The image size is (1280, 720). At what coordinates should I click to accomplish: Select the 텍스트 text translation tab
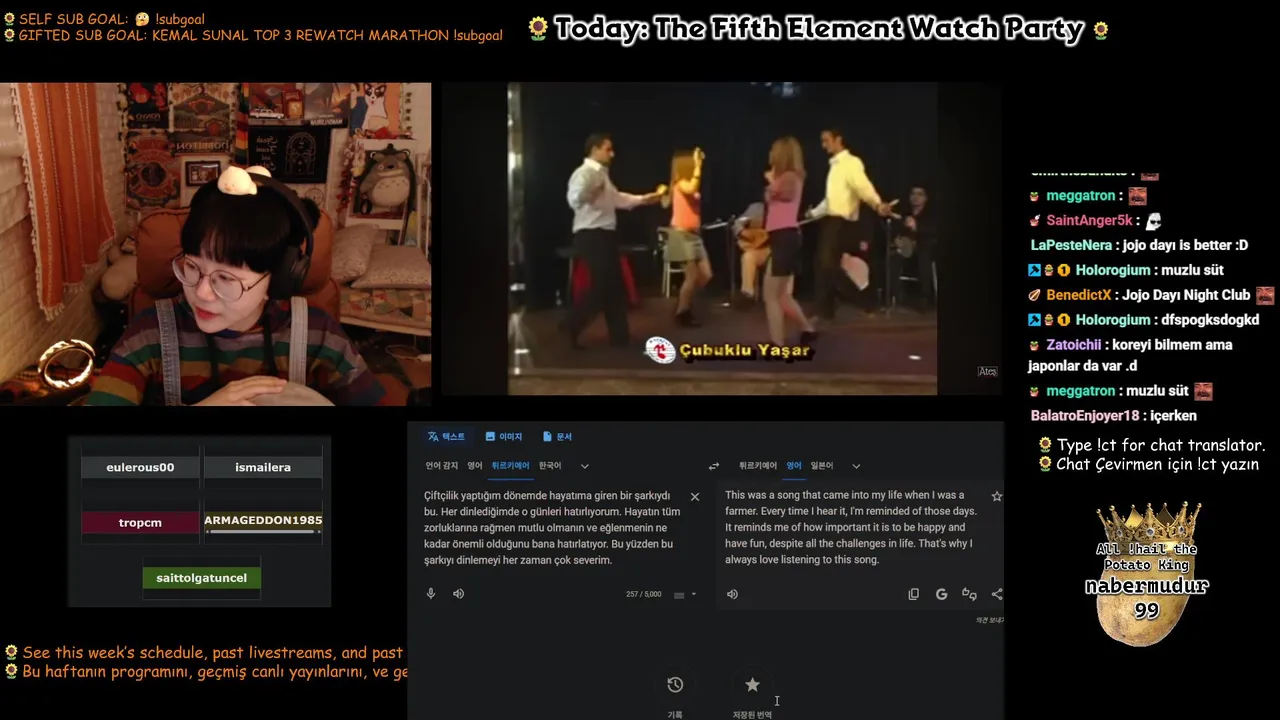pos(446,437)
